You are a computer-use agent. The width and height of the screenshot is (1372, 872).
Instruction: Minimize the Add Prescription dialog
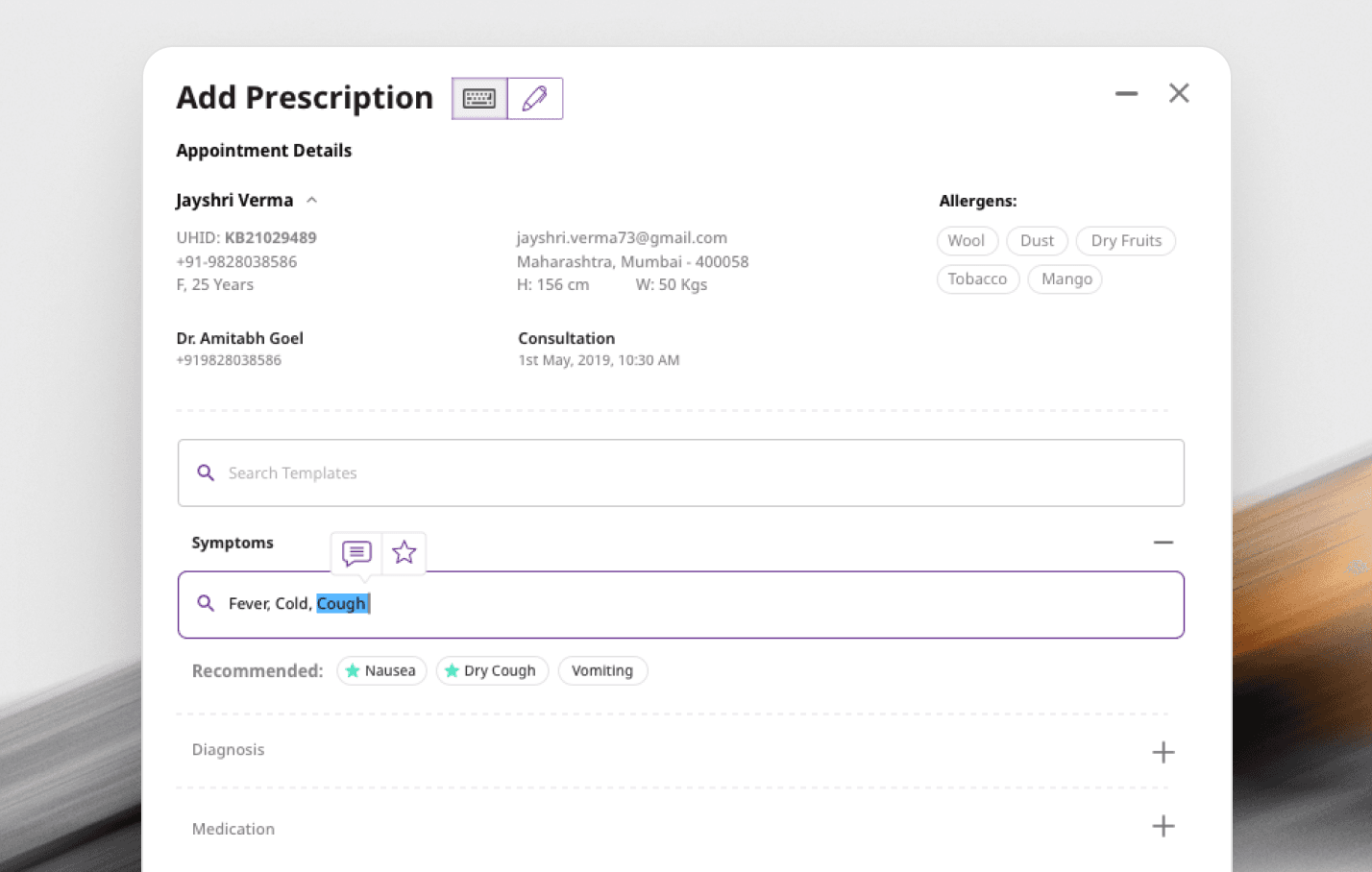point(1126,93)
